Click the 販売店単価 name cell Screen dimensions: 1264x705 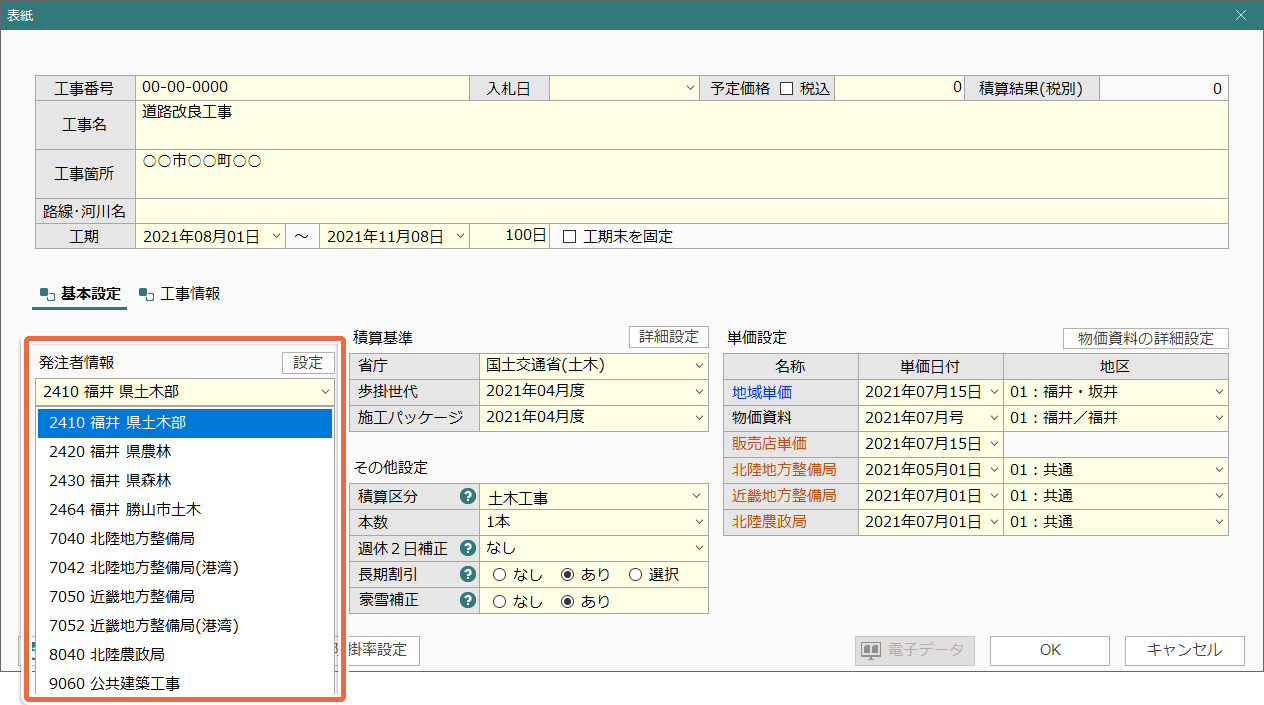point(791,444)
